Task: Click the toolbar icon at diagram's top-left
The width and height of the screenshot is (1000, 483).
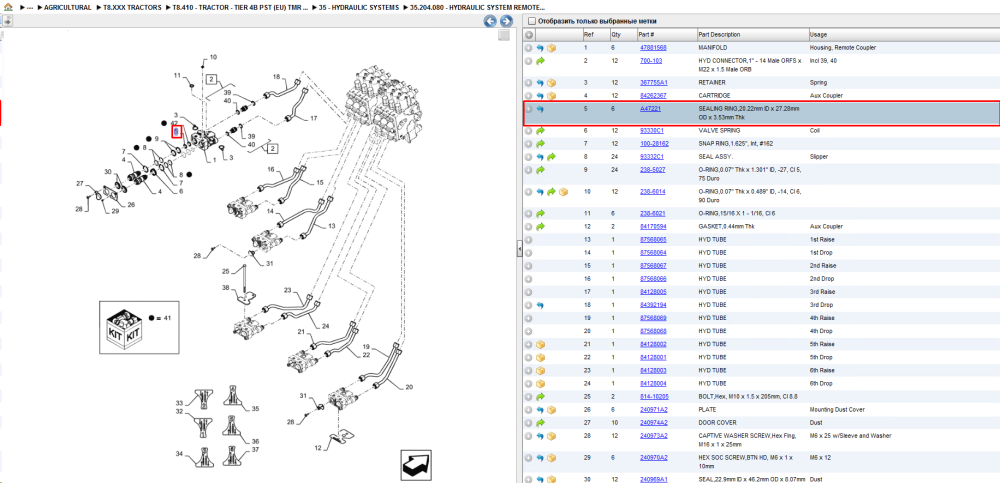Action: 7,21
